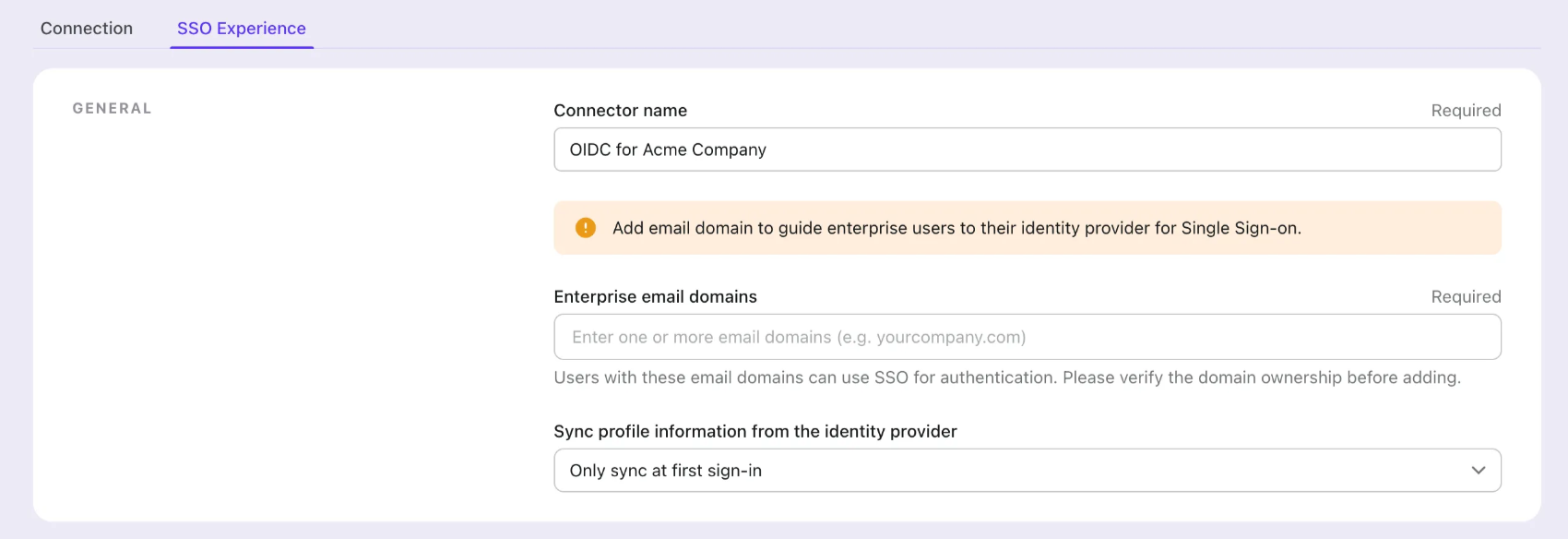The height and width of the screenshot is (539, 1568).
Task: Switch to the Connection tab
Action: 87,29
